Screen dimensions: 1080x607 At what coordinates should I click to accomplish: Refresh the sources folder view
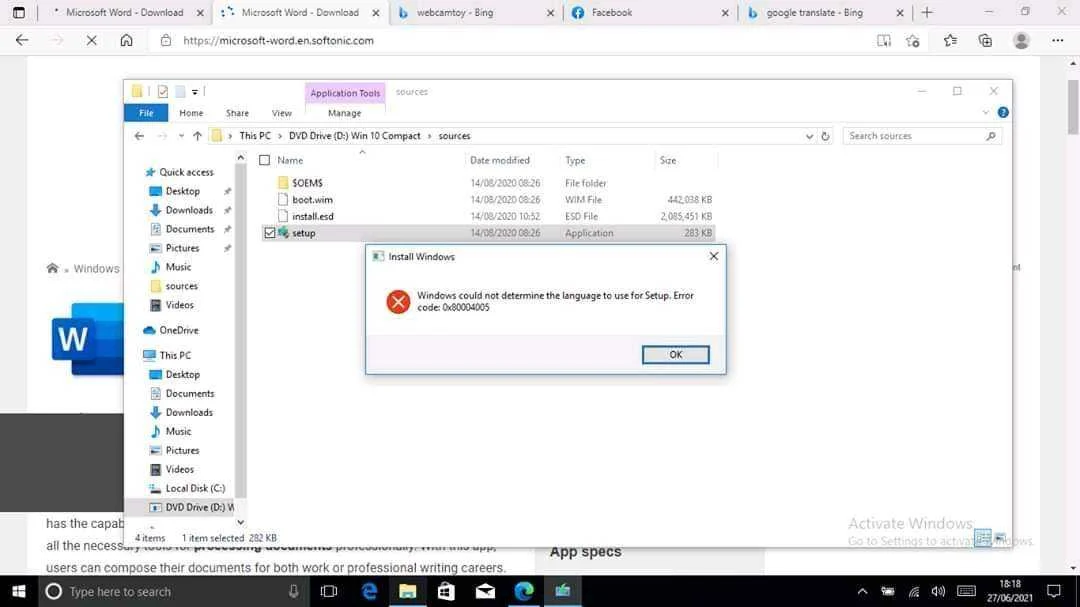(825, 136)
